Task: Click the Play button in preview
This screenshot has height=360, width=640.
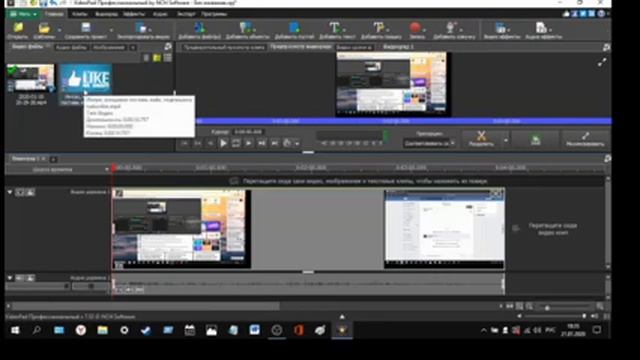Action: [x=223, y=143]
